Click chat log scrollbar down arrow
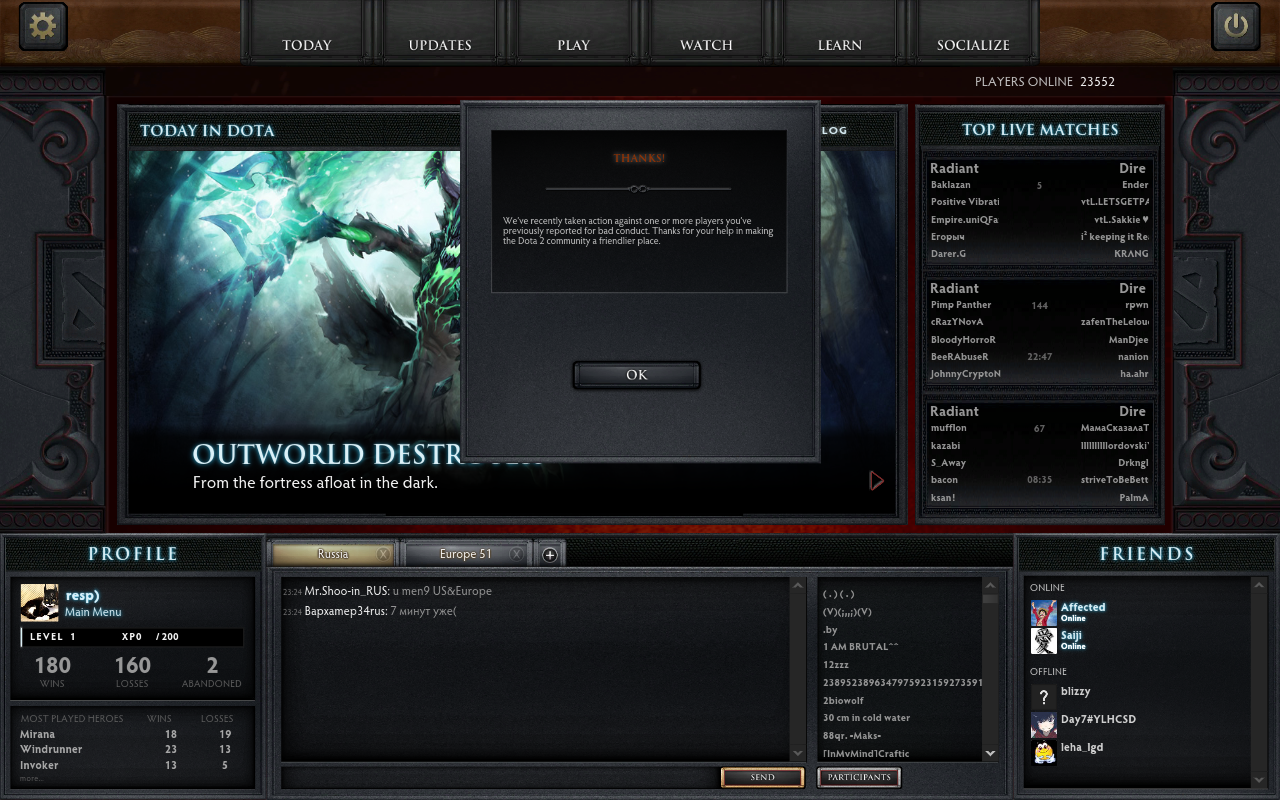The height and width of the screenshot is (800, 1280). (797, 753)
